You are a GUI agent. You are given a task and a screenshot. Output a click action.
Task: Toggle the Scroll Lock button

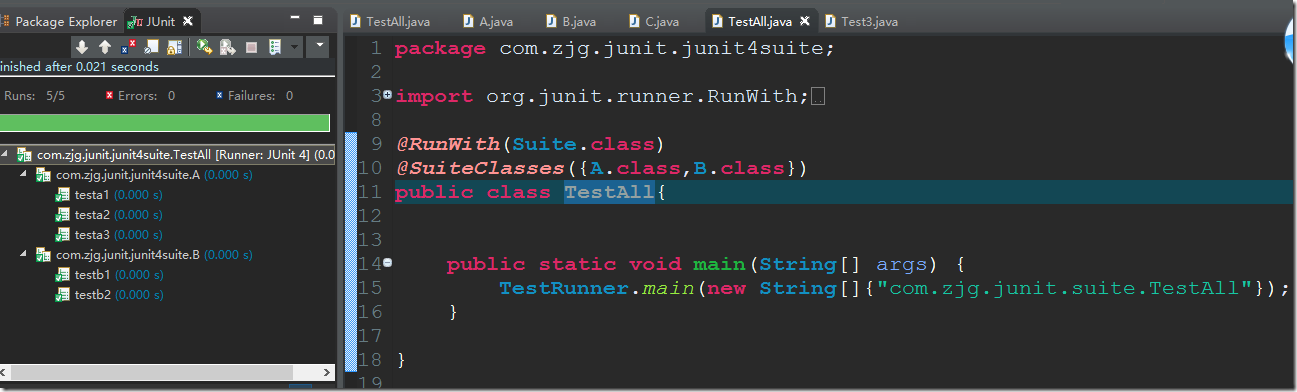(174, 47)
